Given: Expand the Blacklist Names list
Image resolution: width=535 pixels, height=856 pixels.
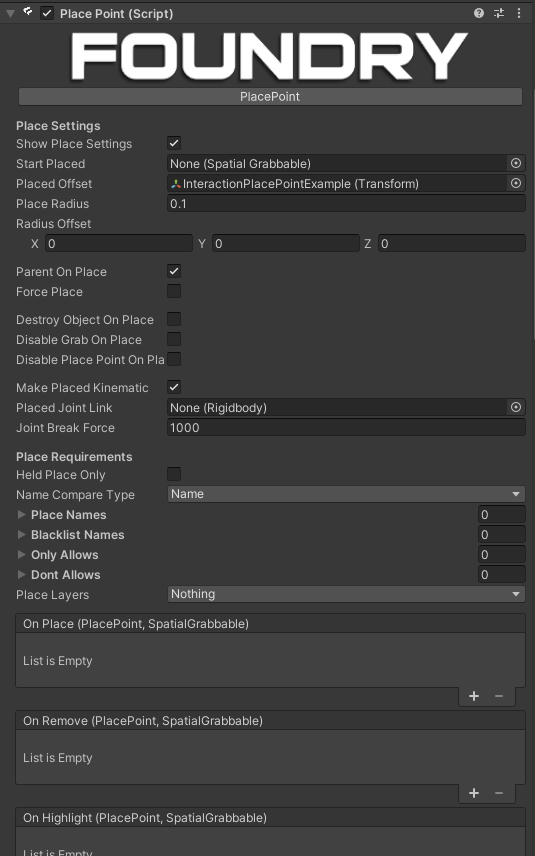Looking at the screenshot, I should [21, 534].
